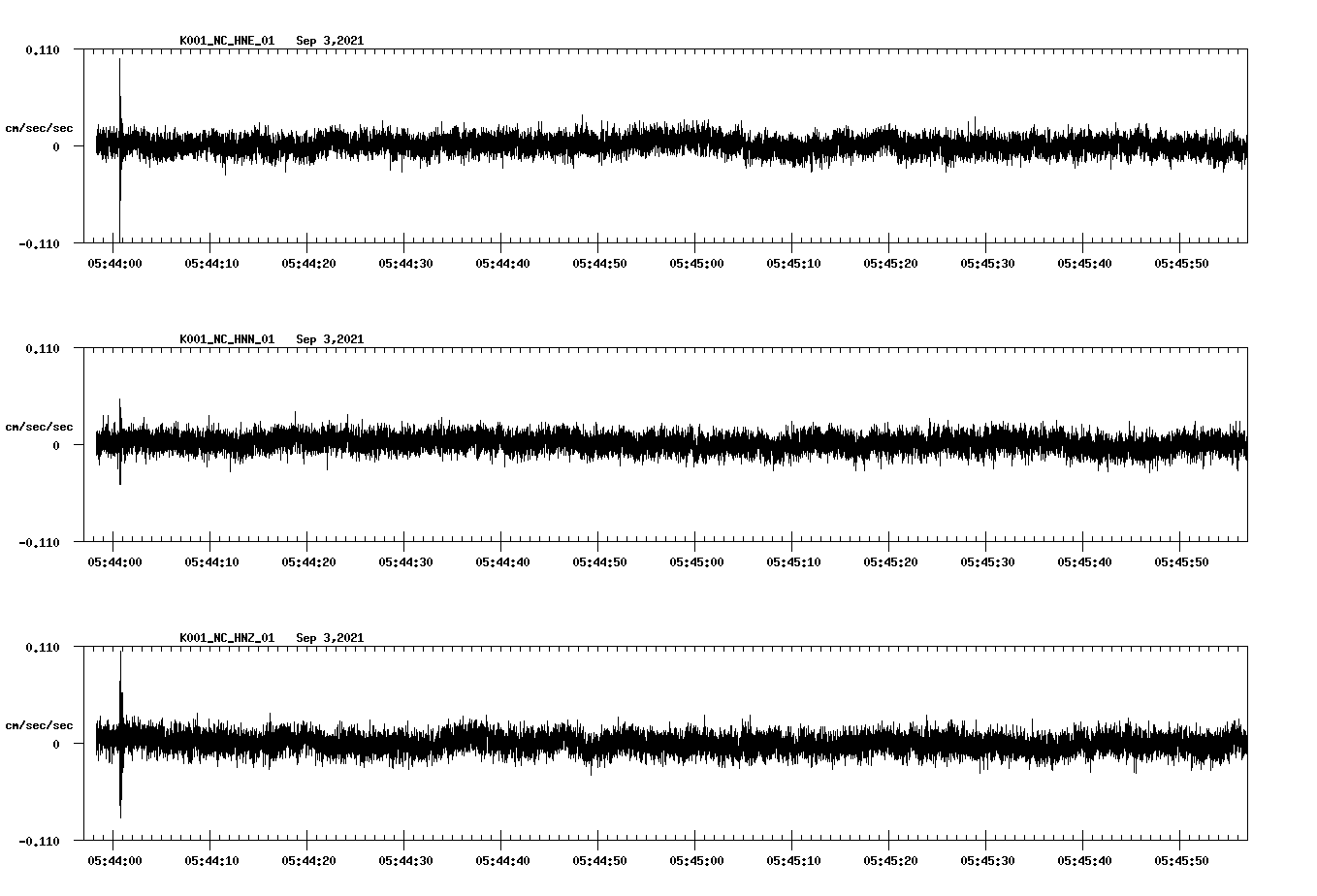Click the cm/sec/sec unit label of HNZ plot
The width and height of the screenshot is (1317, 896).
(40, 725)
